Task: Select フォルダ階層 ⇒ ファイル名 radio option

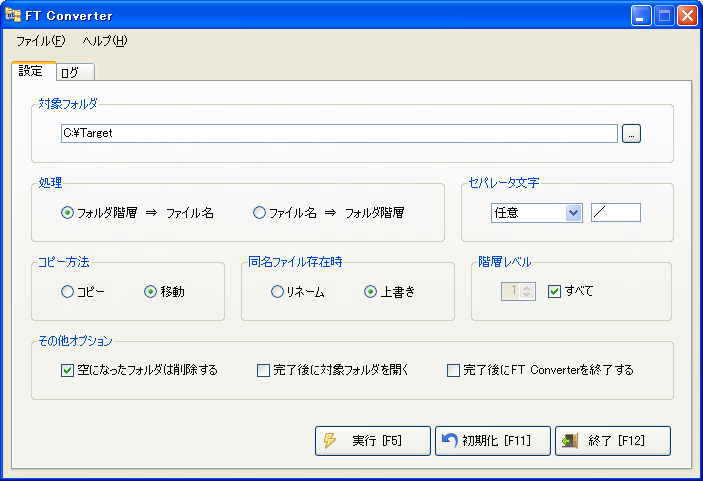Action: point(68,212)
